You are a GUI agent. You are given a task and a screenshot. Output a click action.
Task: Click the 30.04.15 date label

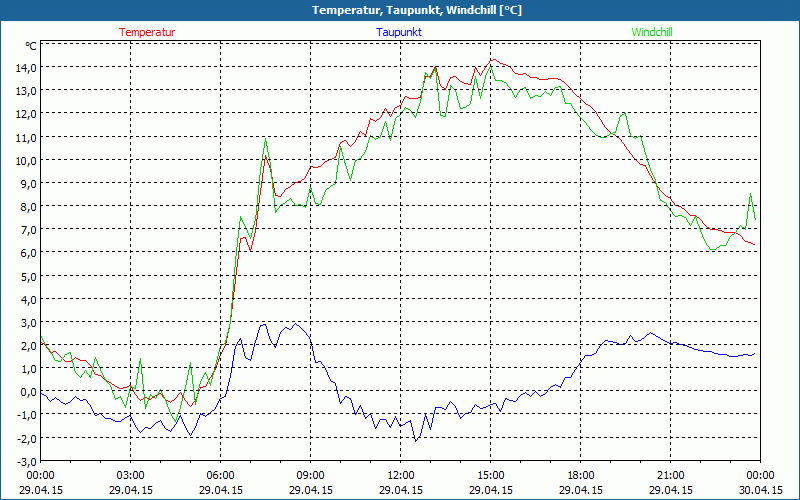tap(761, 490)
